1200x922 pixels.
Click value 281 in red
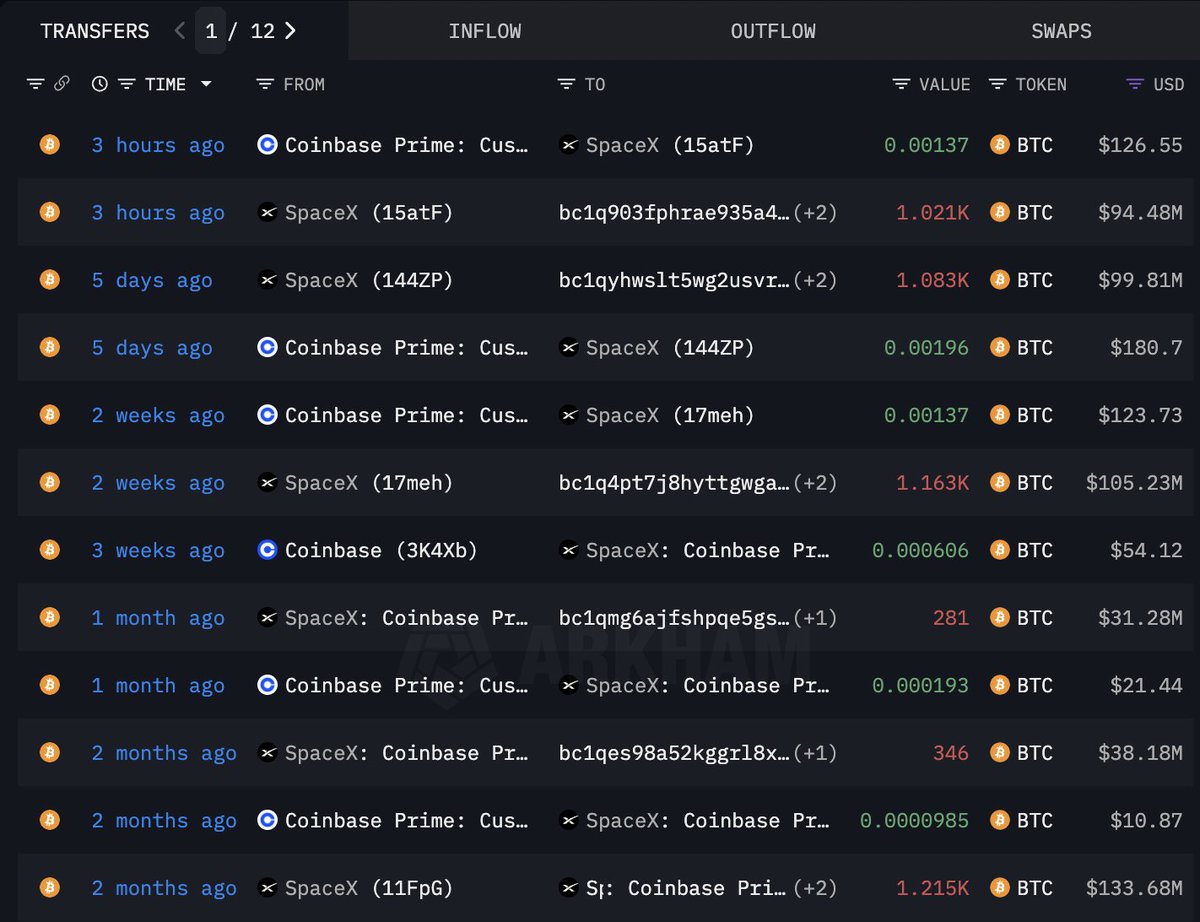coord(950,617)
